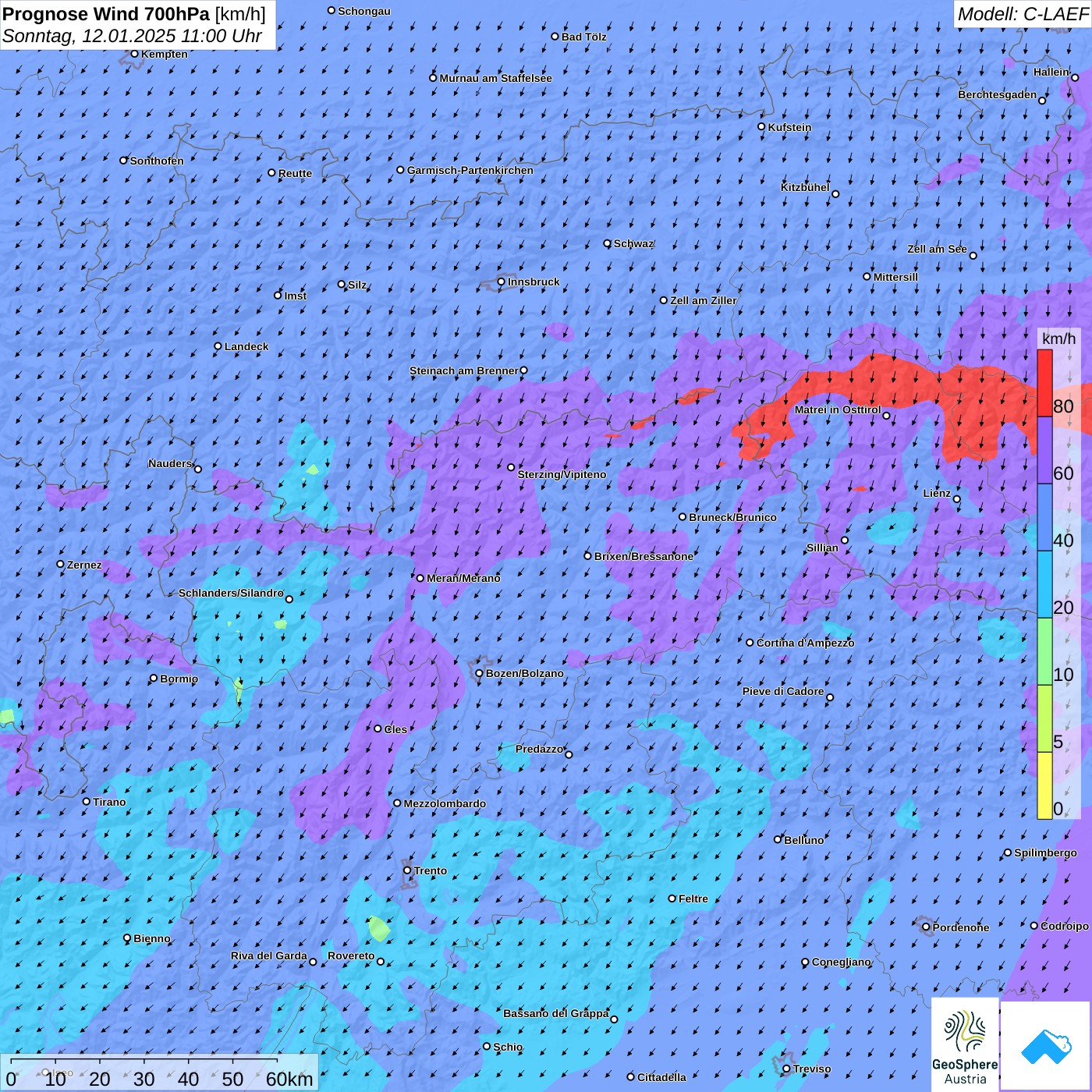
Task: Click the 'Sonthofen' label
Action: point(157,161)
